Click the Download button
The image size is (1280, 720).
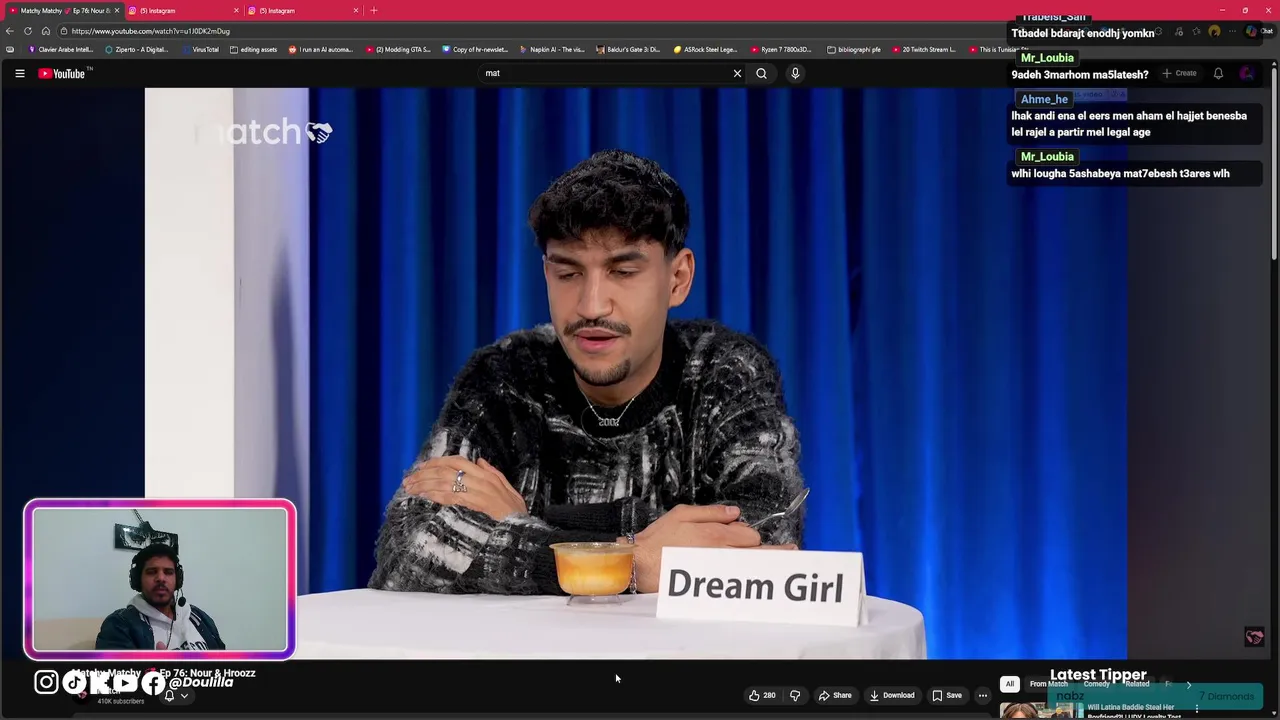(x=892, y=695)
